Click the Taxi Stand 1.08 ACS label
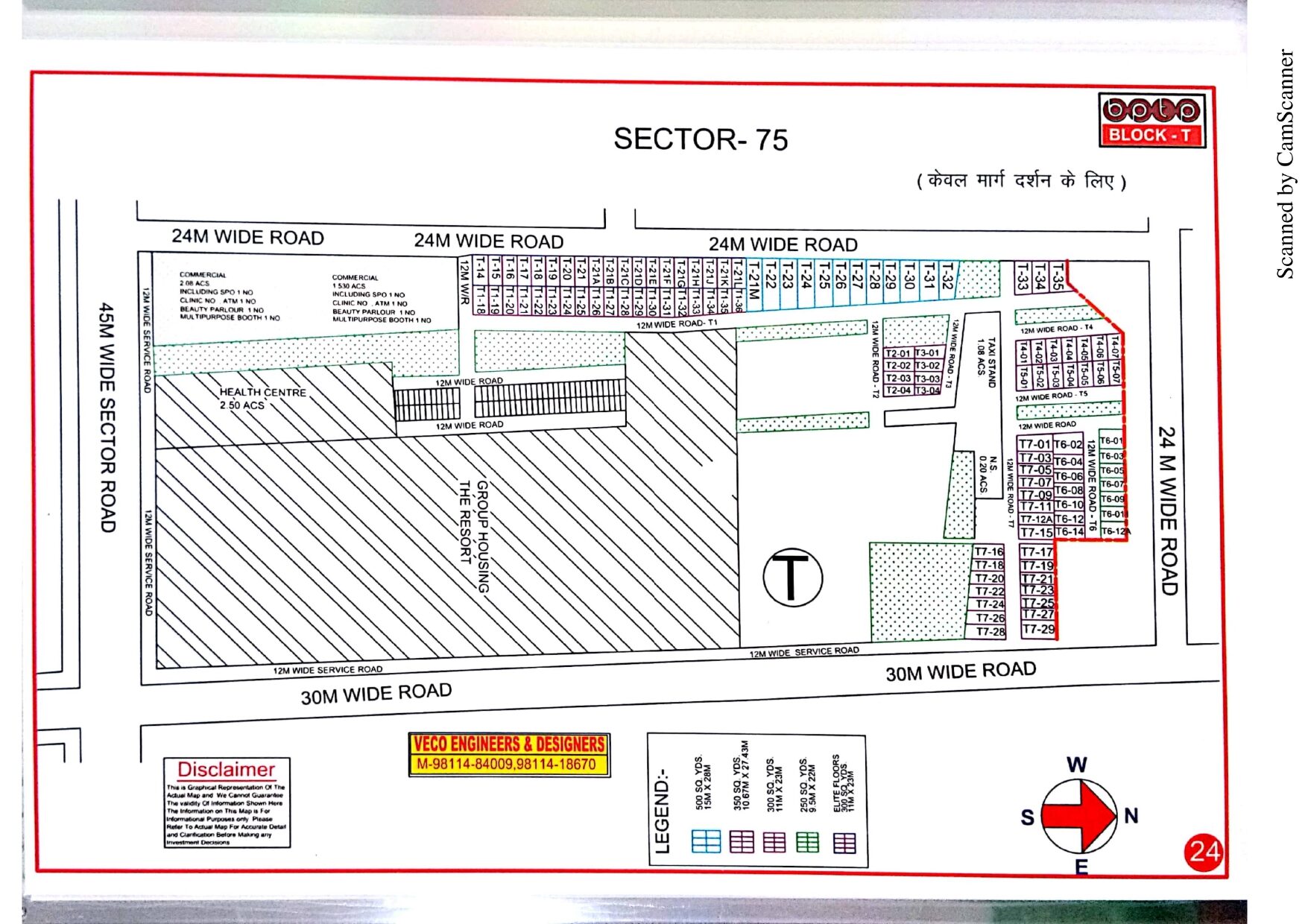 [x=986, y=361]
